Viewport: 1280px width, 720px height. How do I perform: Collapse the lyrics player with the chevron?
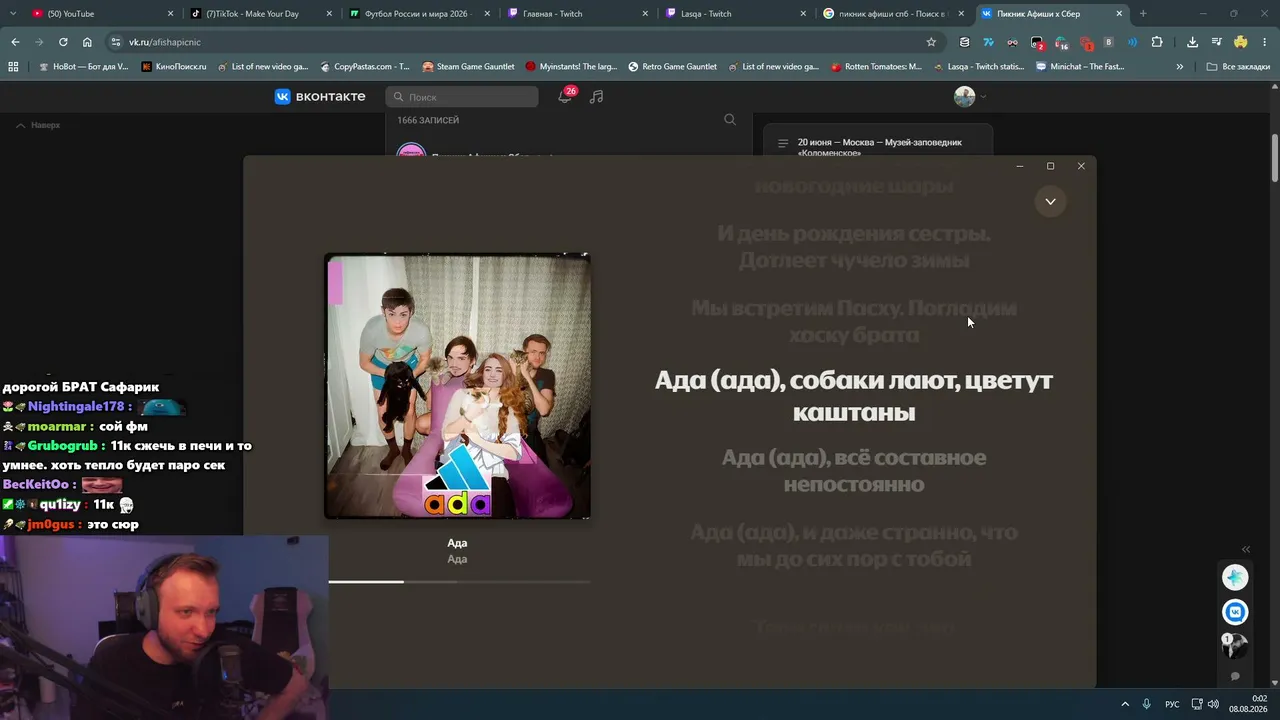point(1050,201)
